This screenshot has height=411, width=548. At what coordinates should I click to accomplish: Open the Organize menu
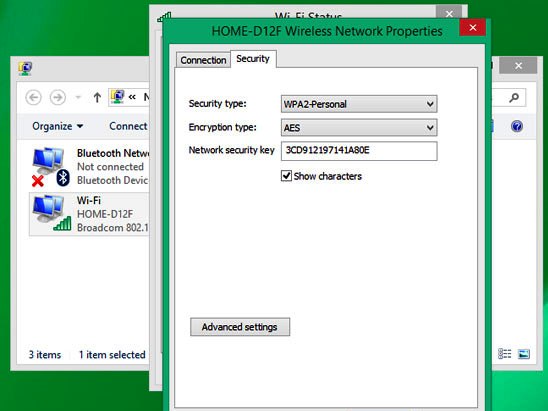coord(58,126)
